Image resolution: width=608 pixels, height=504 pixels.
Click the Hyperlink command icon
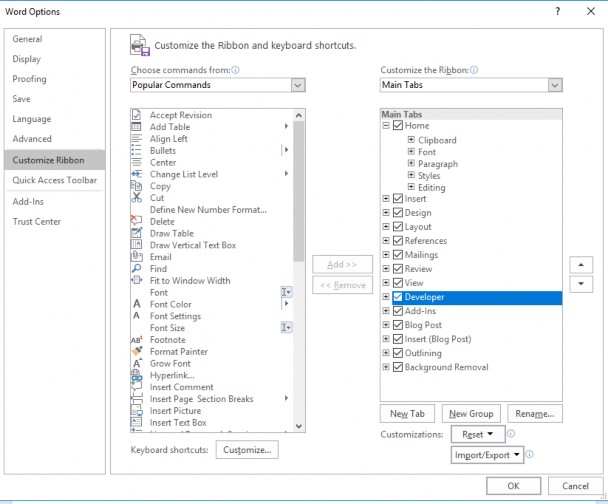pyautogui.click(x=136, y=375)
